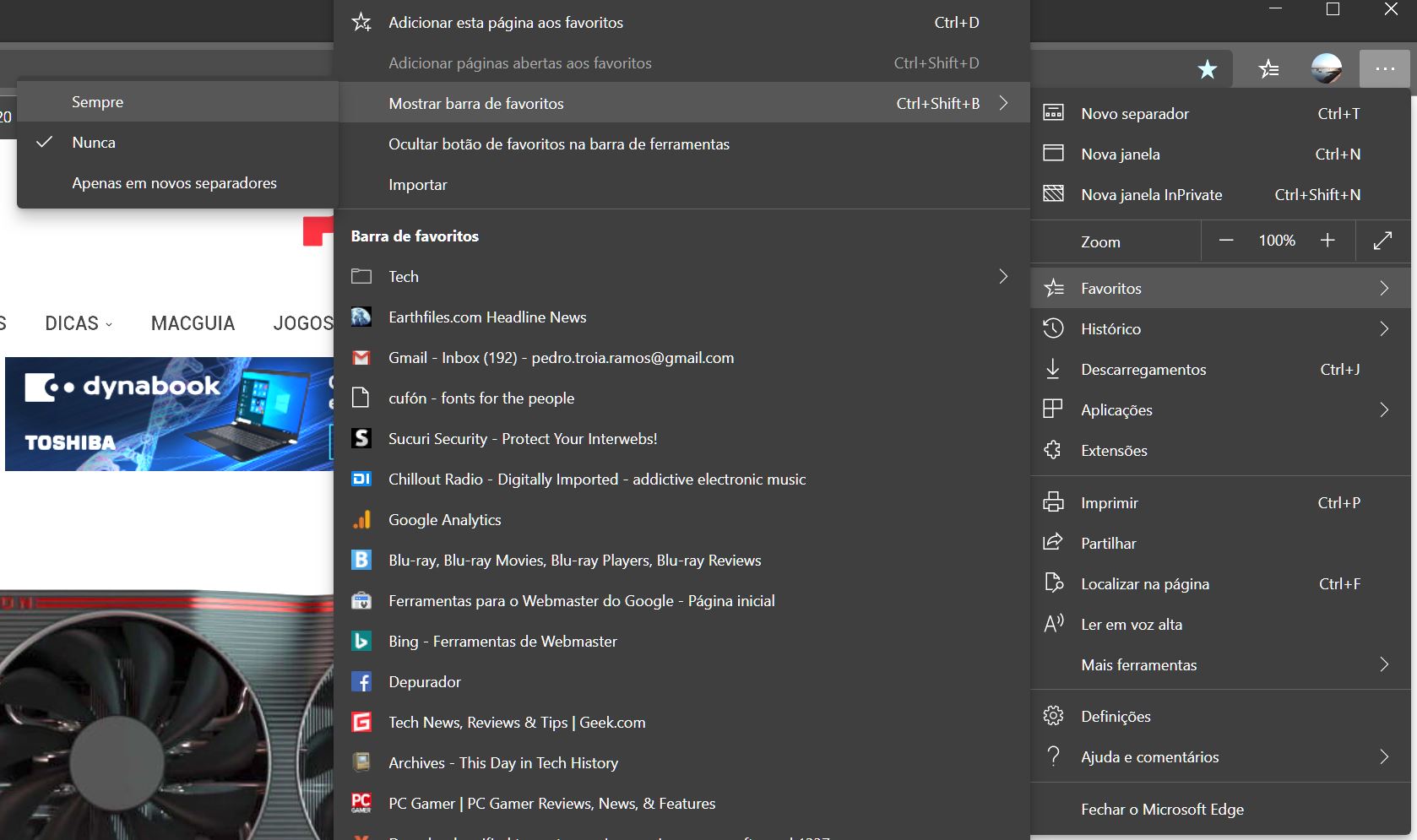This screenshot has height=840, width=1417.
Task: Click the Ajuda question mark icon
Action: pyautogui.click(x=1053, y=756)
